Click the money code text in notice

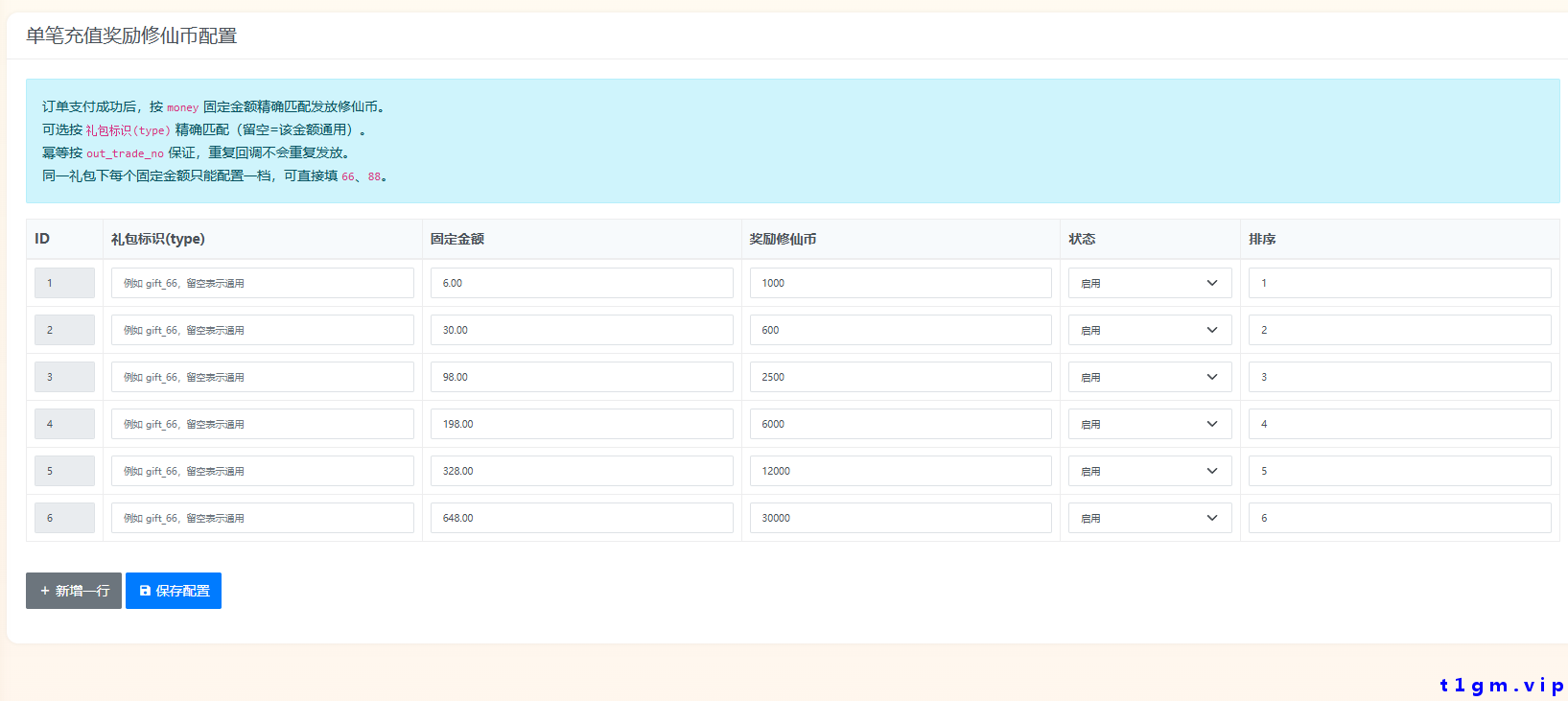[x=182, y=107]
